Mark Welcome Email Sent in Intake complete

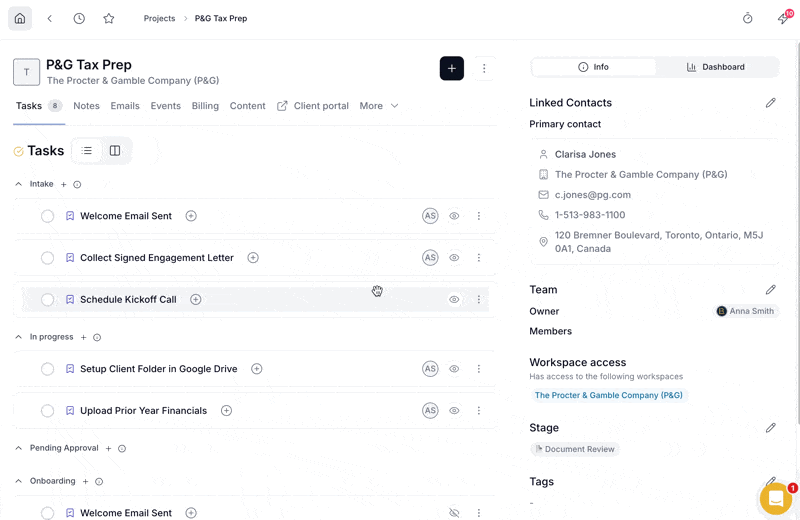pos(47,216)
